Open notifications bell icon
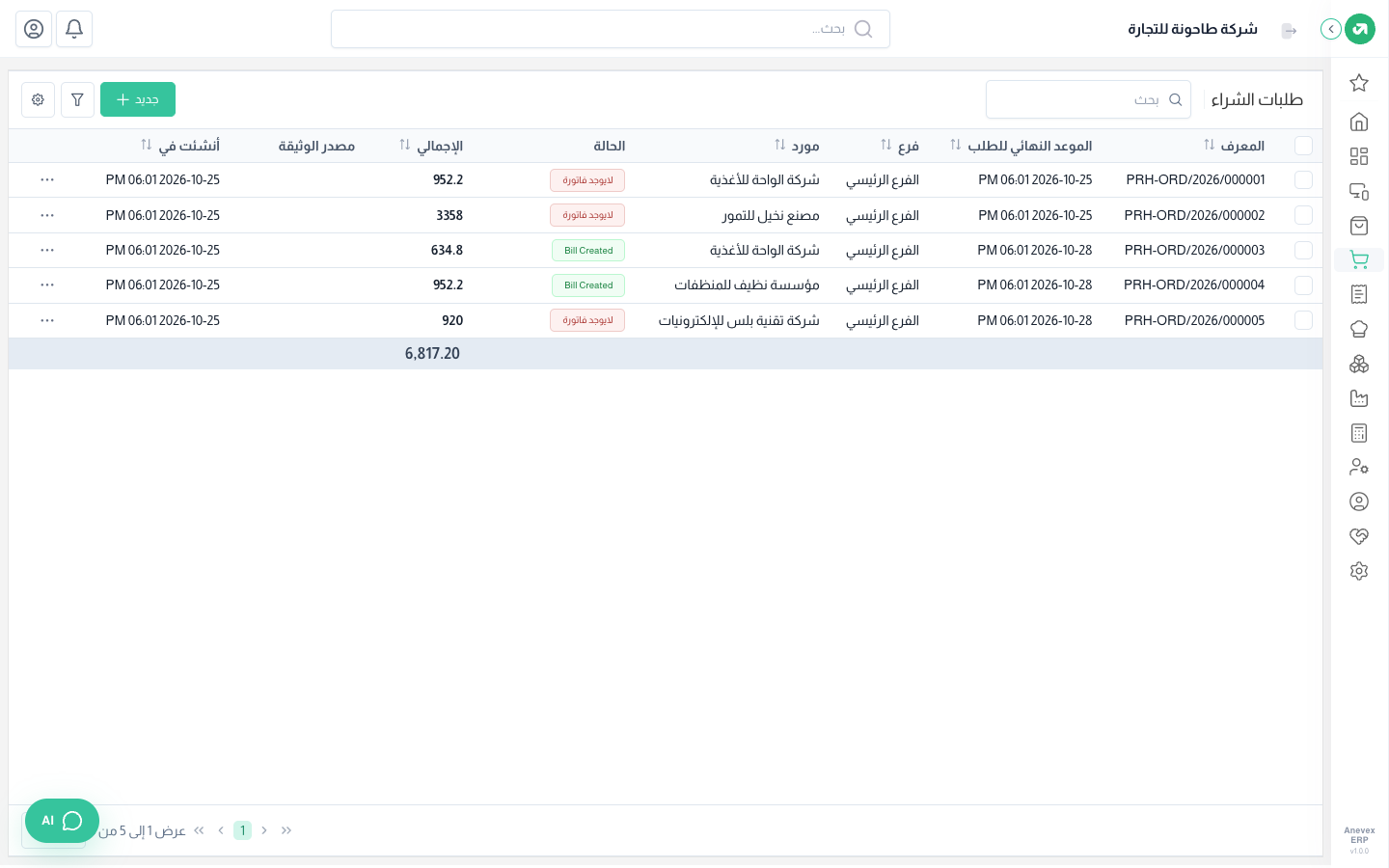Screen dimensions: 1389x868 pos(74,29)
